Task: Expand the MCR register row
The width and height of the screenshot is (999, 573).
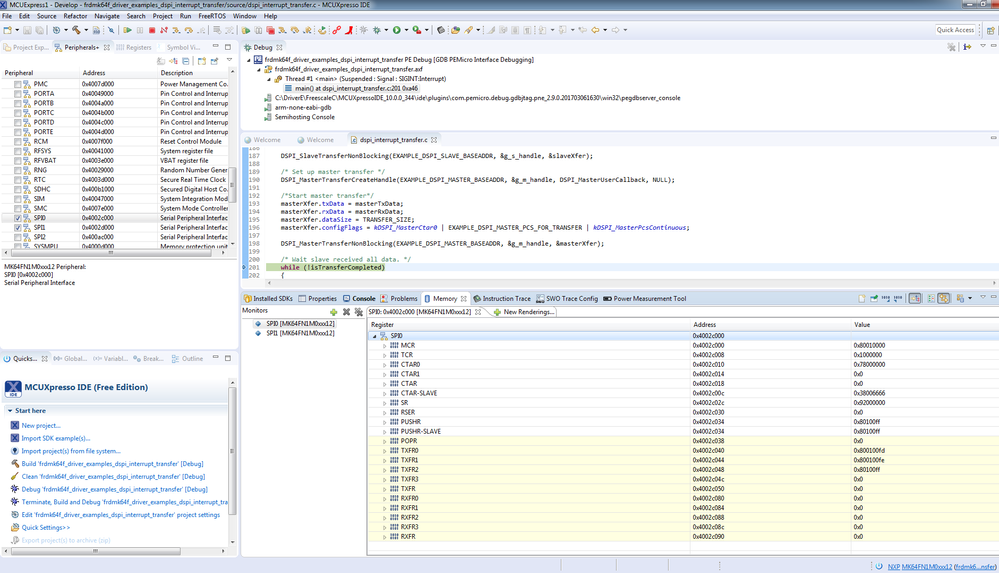Action: (x=385, y=345)
